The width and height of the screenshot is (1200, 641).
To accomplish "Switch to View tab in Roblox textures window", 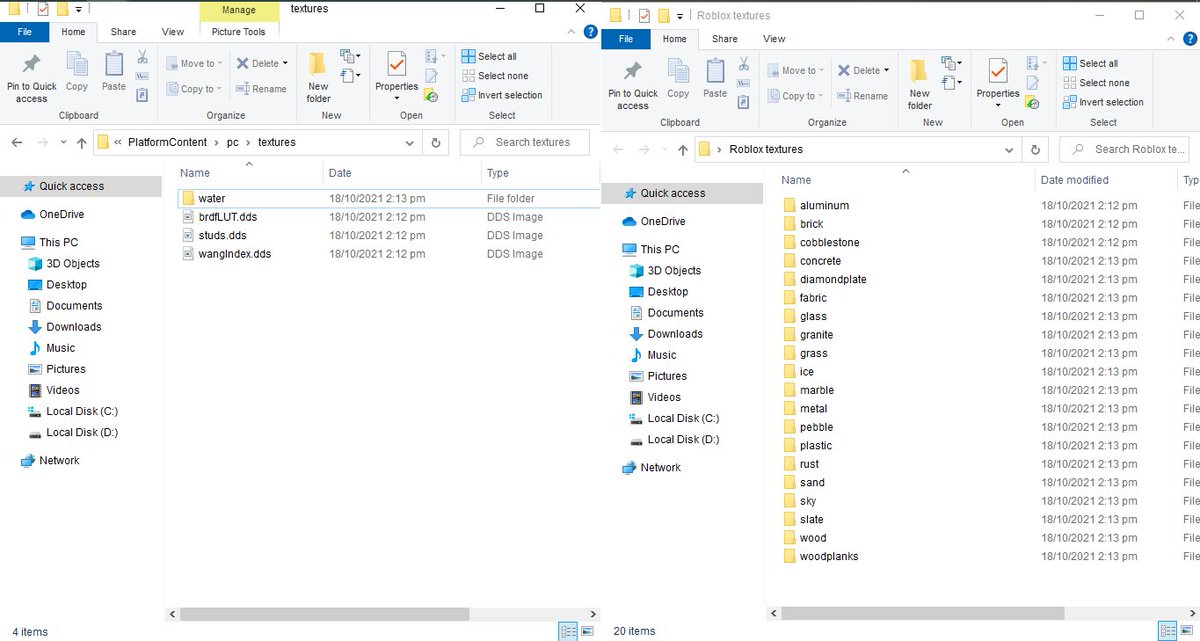I will (x=774, y=39).
